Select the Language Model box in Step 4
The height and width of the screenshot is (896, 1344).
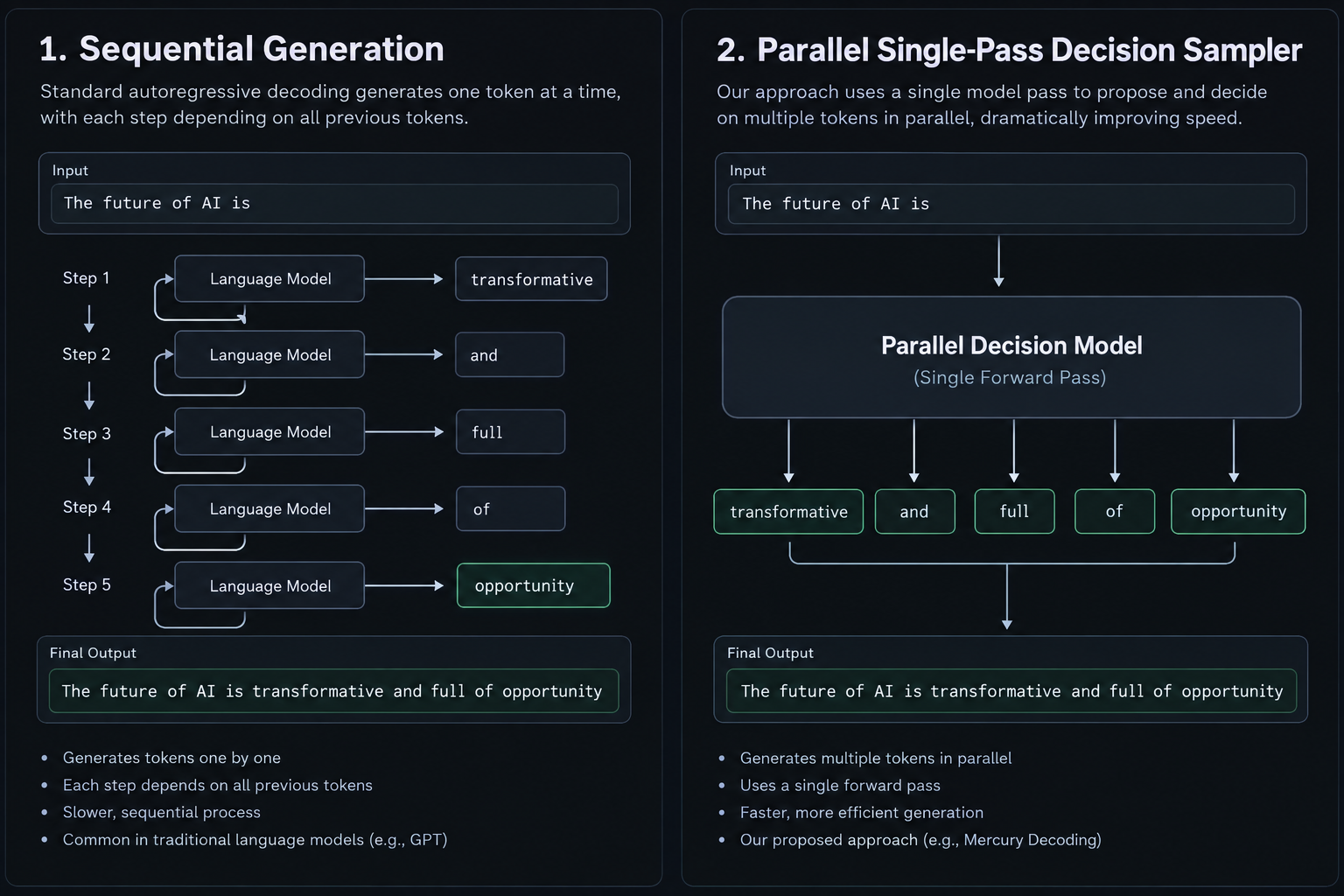pyautogui.click(x=269, y=508)
